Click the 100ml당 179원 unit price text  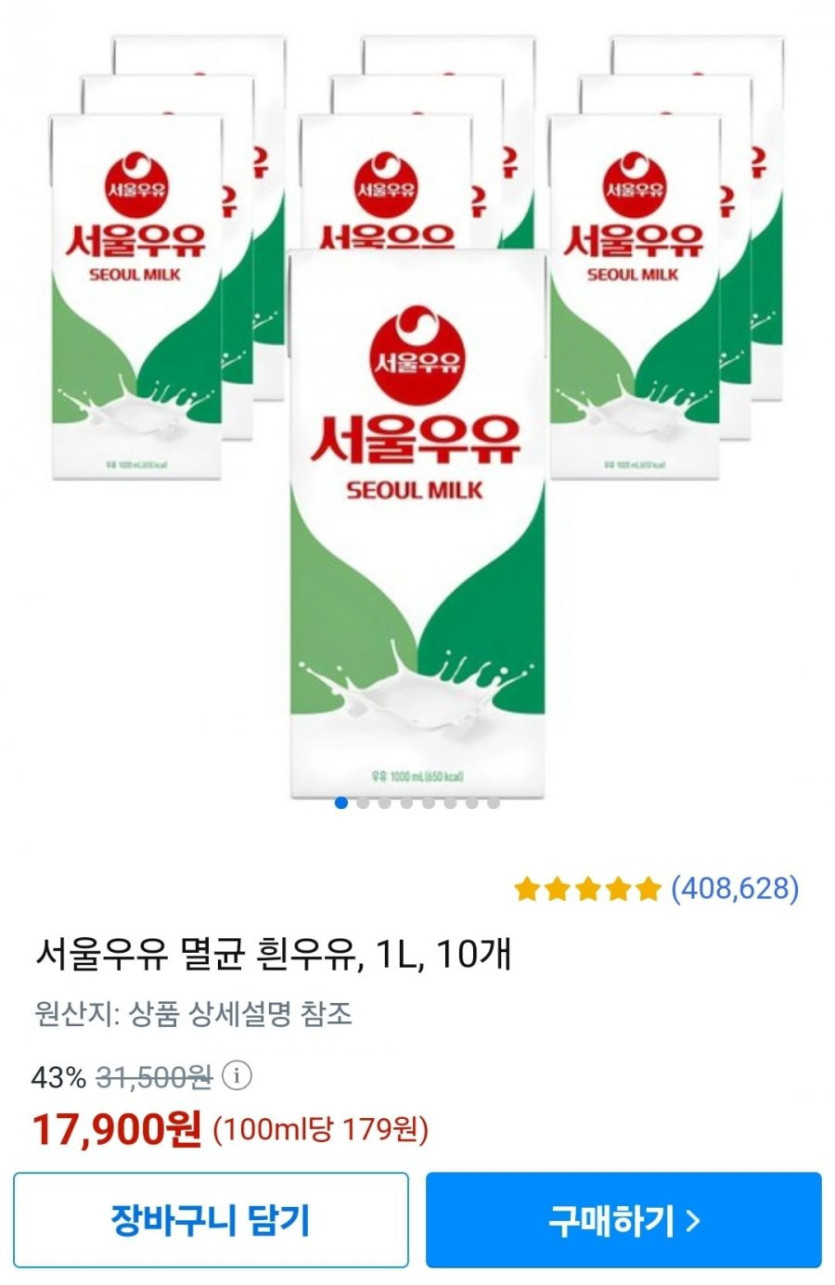click(x=321, y=1131)
